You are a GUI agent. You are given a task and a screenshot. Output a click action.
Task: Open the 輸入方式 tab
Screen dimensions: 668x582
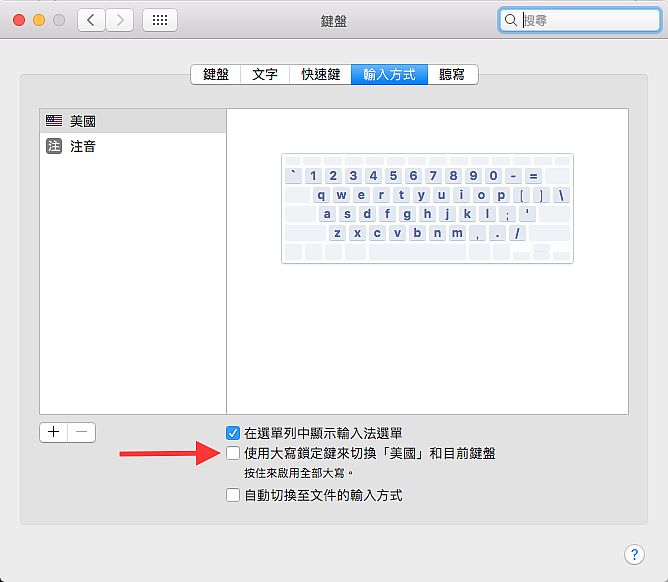[x=389, y=75]
